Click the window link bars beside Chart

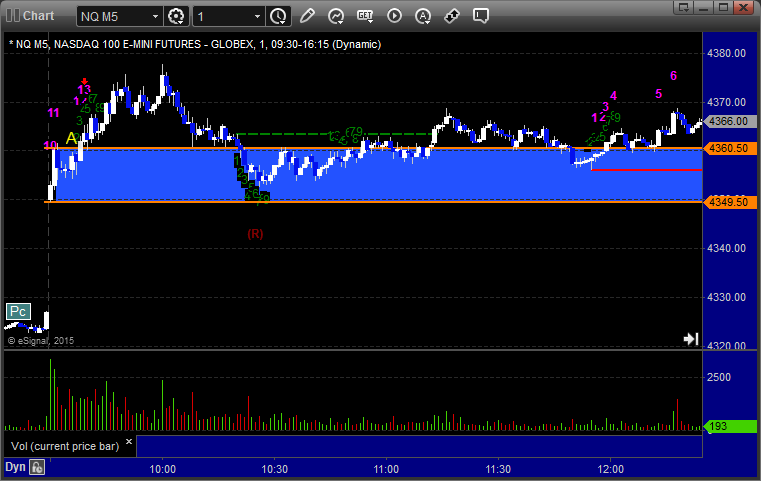(x=13, y=16)
